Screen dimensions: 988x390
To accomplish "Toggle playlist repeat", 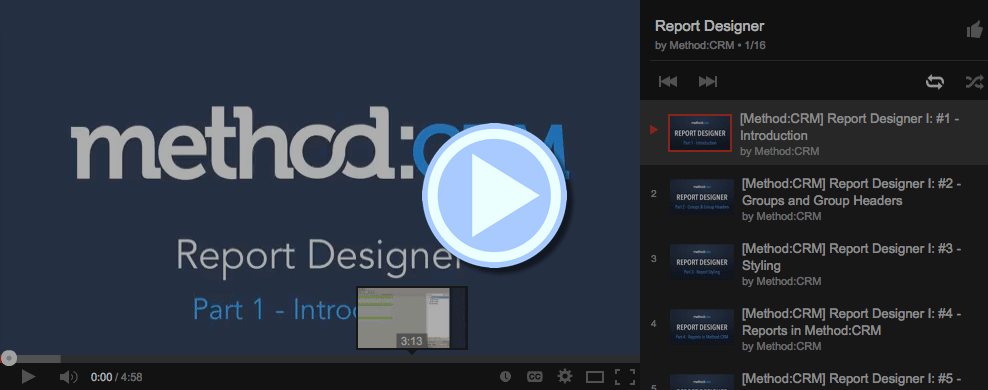I will (934, 82).
